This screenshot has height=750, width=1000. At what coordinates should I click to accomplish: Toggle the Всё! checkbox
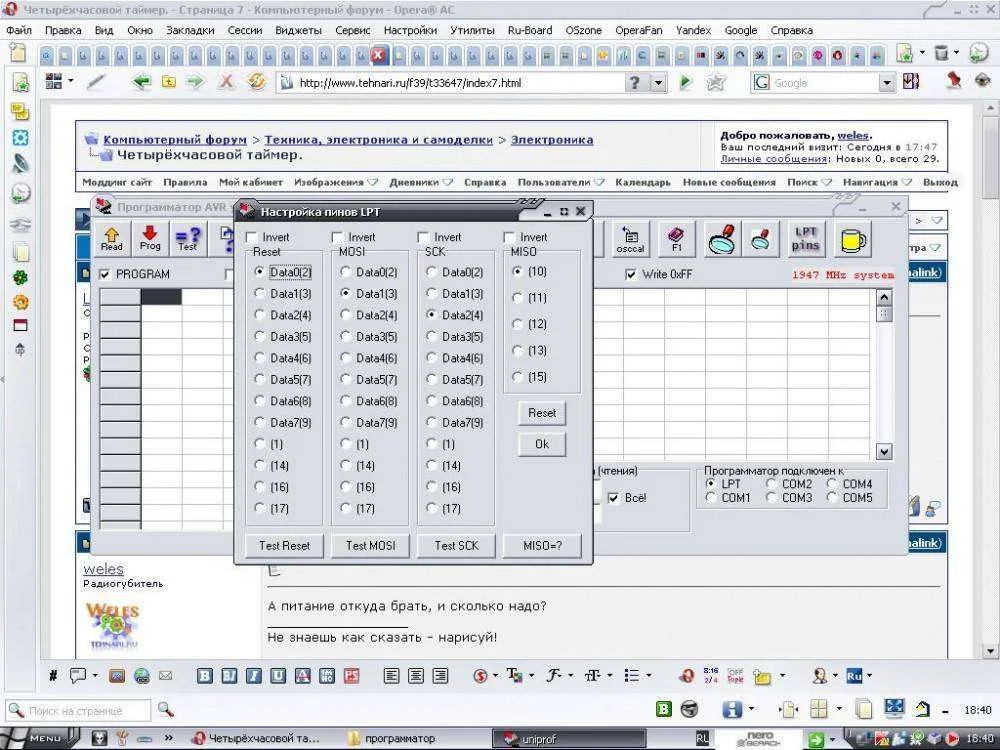pyautogui.click(x=614, y=498)
